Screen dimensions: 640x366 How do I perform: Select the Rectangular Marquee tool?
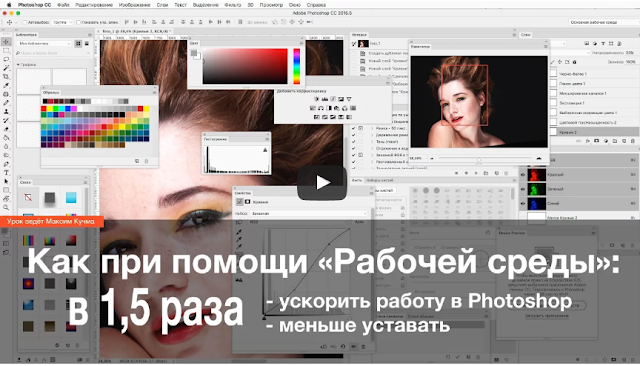click(x=6, y=51)
